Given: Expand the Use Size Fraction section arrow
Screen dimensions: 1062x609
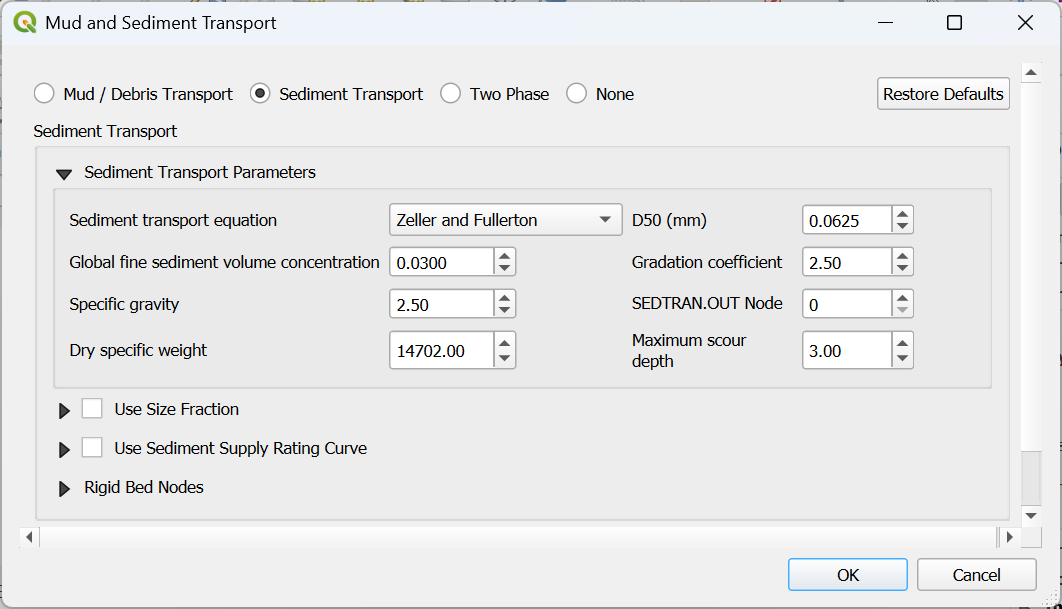Looking at the screenshot, I should click(64, 410).
